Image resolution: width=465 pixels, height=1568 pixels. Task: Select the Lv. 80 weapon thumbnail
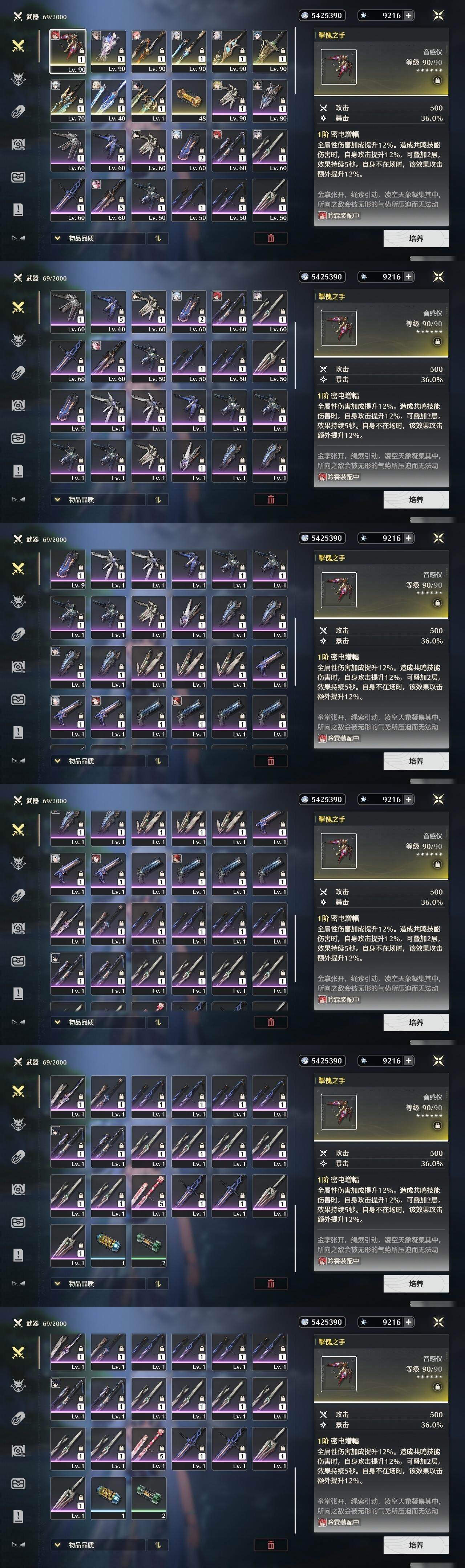click(x=270, y=101)
